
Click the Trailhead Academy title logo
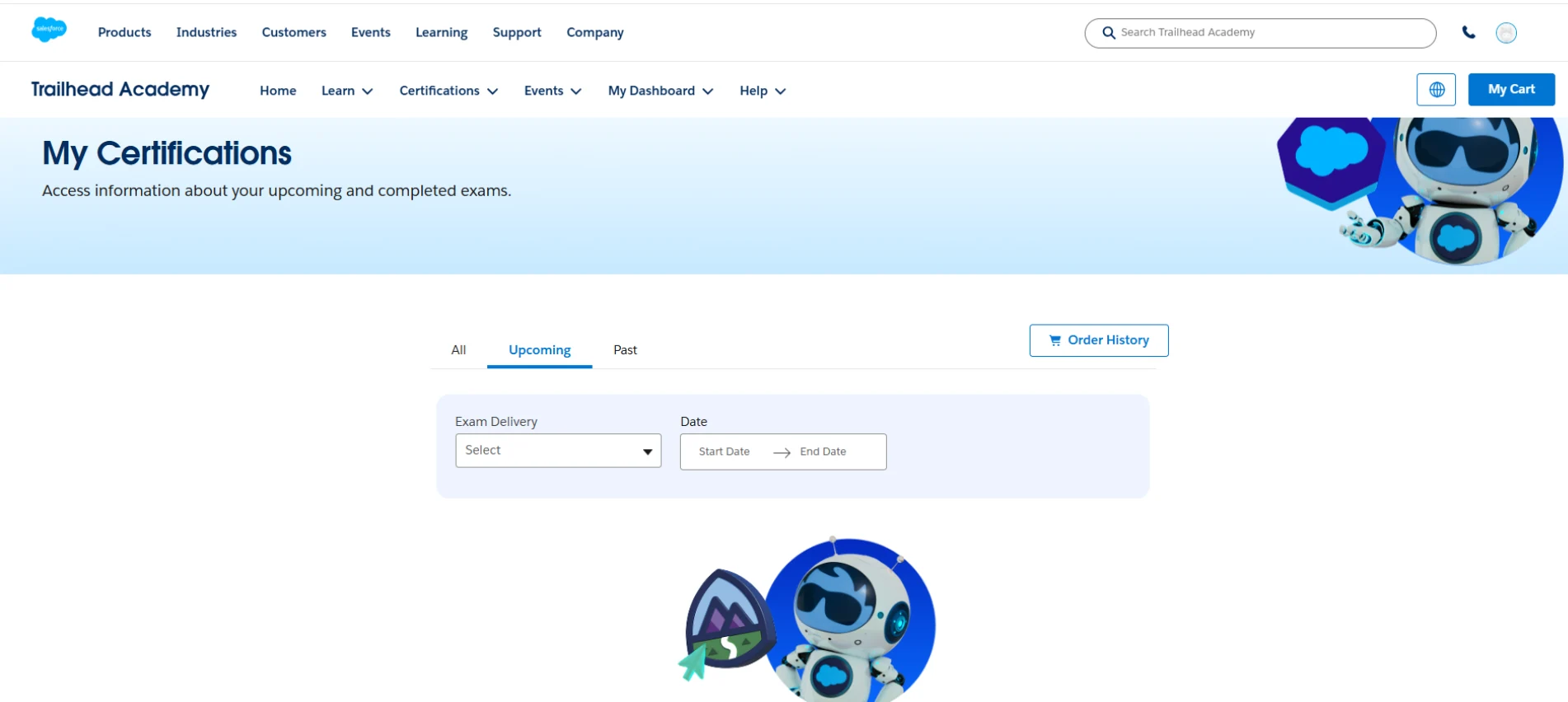tap(120, 89)
